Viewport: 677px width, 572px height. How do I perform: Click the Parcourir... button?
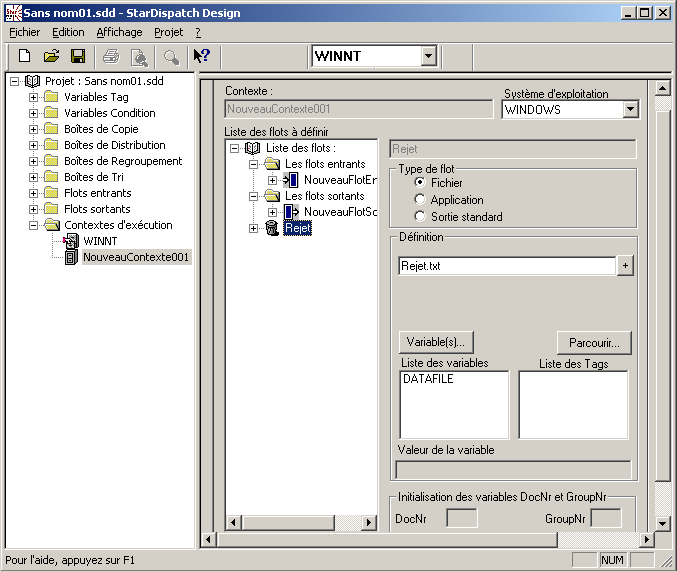pos(594,342)
